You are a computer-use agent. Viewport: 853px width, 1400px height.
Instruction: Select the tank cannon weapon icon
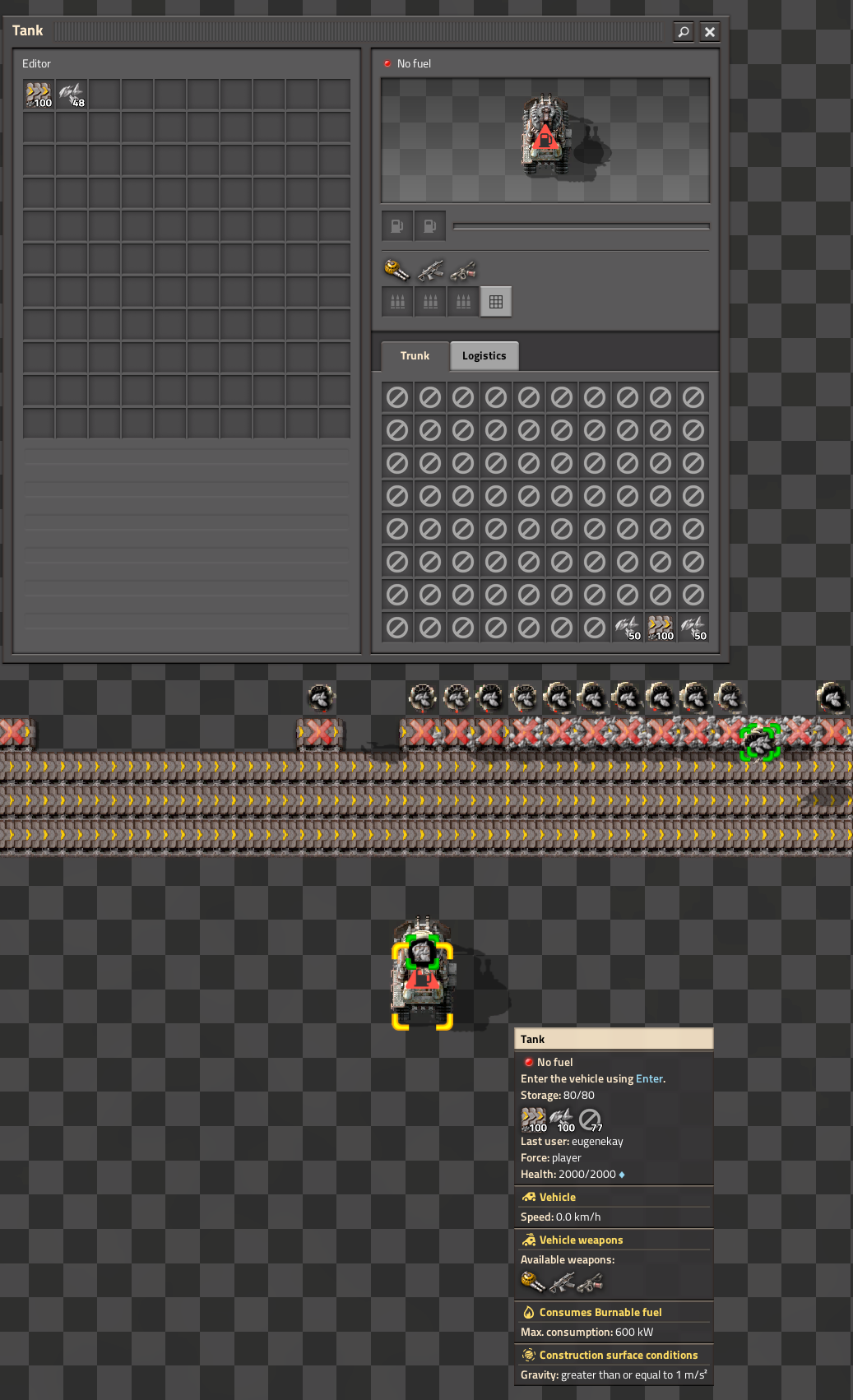coord(396,270)
